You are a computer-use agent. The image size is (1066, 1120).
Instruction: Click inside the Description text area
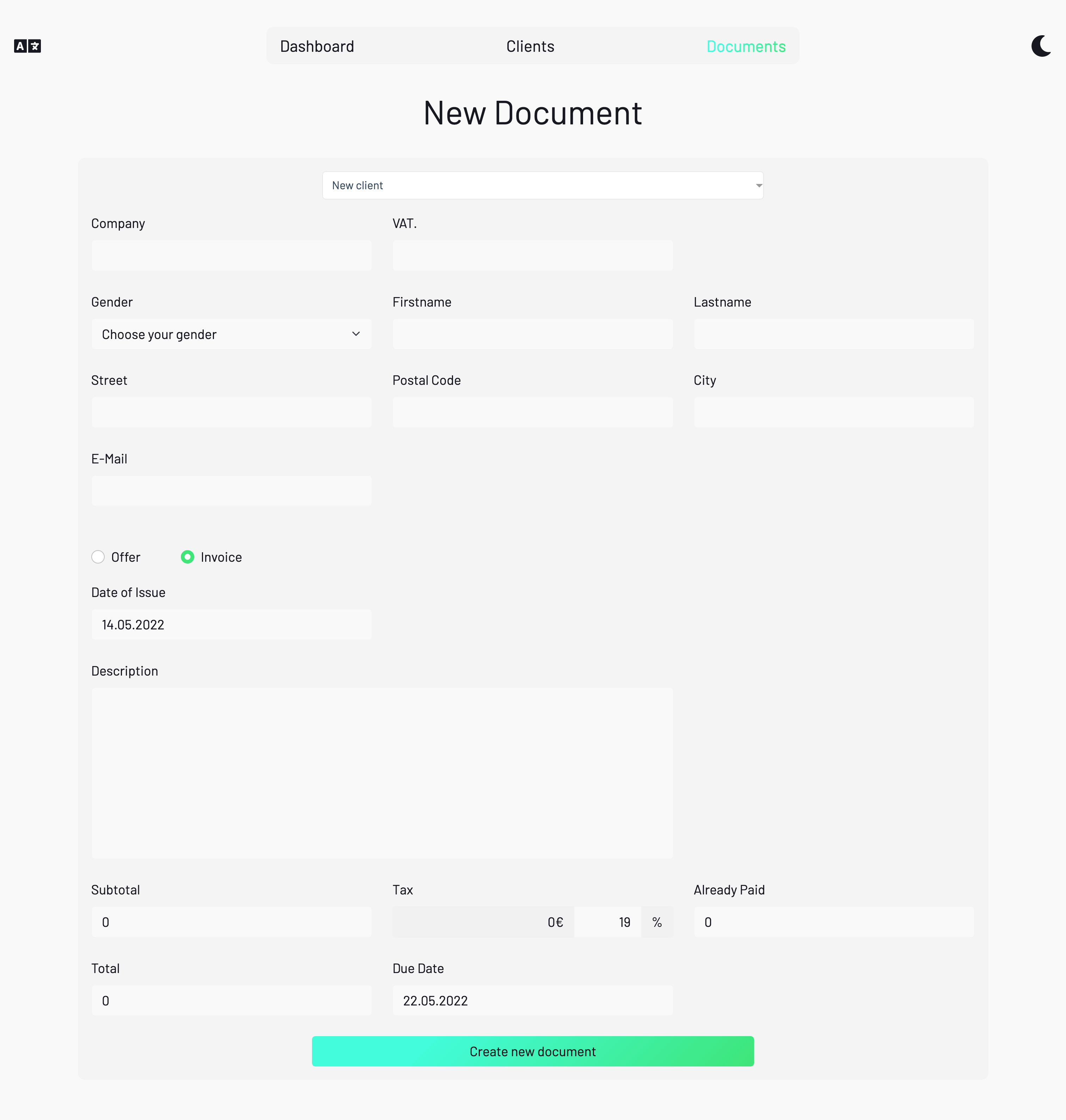tap(382, 773)
